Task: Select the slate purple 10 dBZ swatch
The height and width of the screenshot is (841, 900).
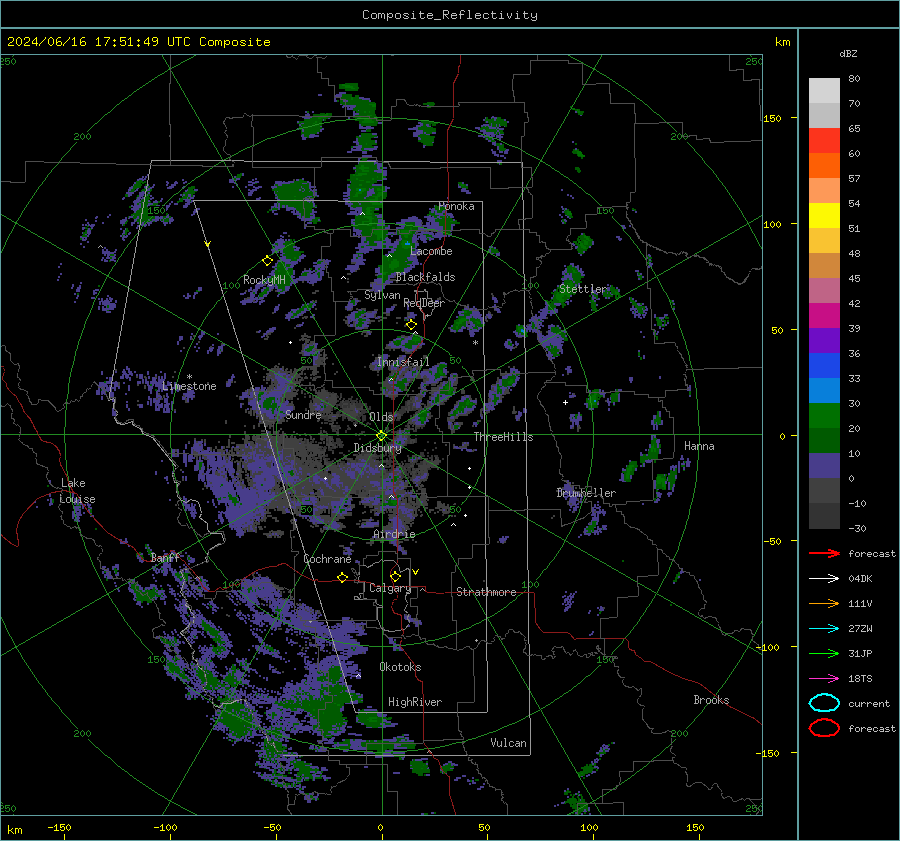Action: [824, 466]
